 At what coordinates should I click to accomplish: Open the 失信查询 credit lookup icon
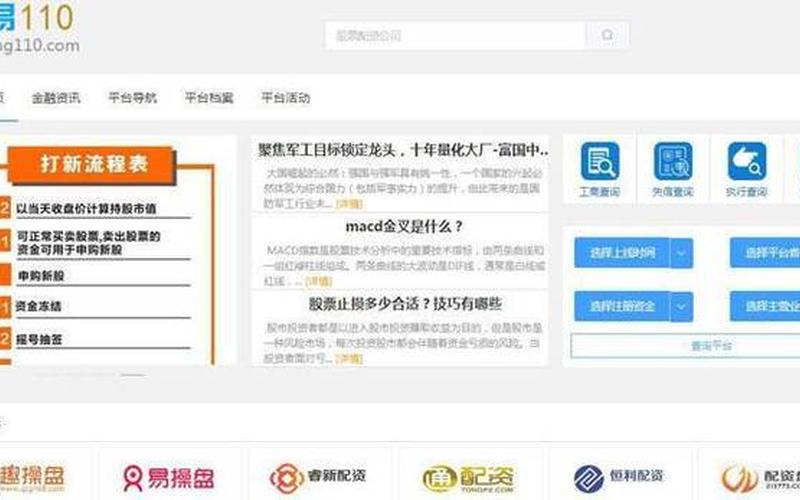pos(673,167)
